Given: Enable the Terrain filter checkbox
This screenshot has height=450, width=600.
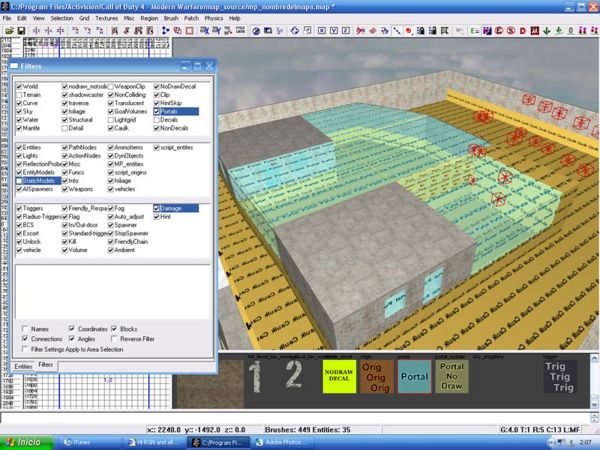Looking at the screenshot, I should 19,95.
